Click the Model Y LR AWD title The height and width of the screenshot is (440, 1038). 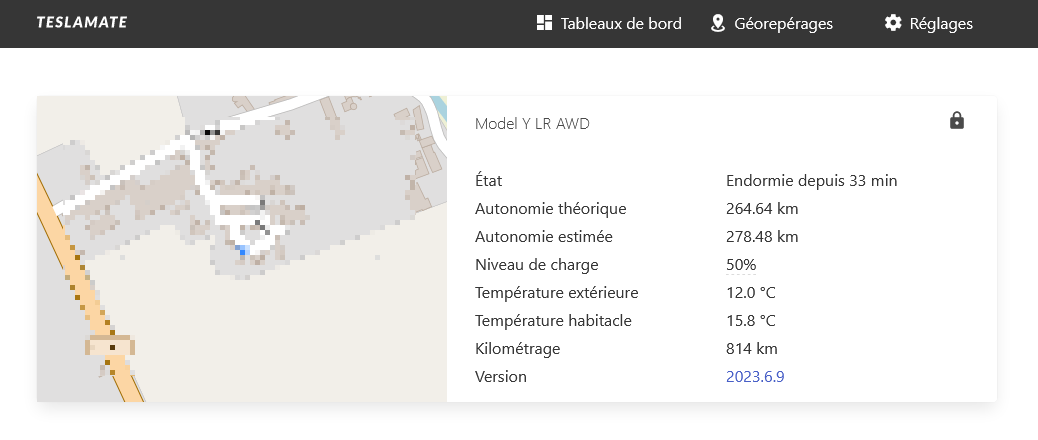point(532,124)
